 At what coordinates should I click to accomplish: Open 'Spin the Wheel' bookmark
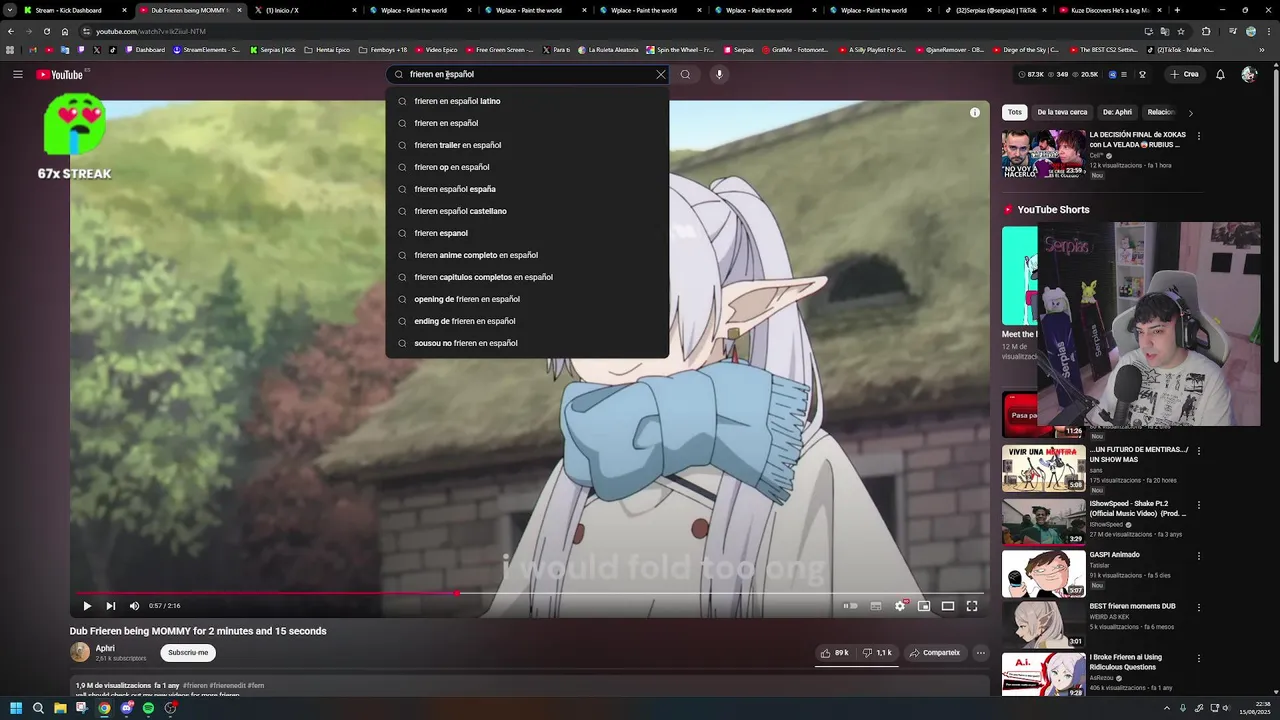[680, 49]
